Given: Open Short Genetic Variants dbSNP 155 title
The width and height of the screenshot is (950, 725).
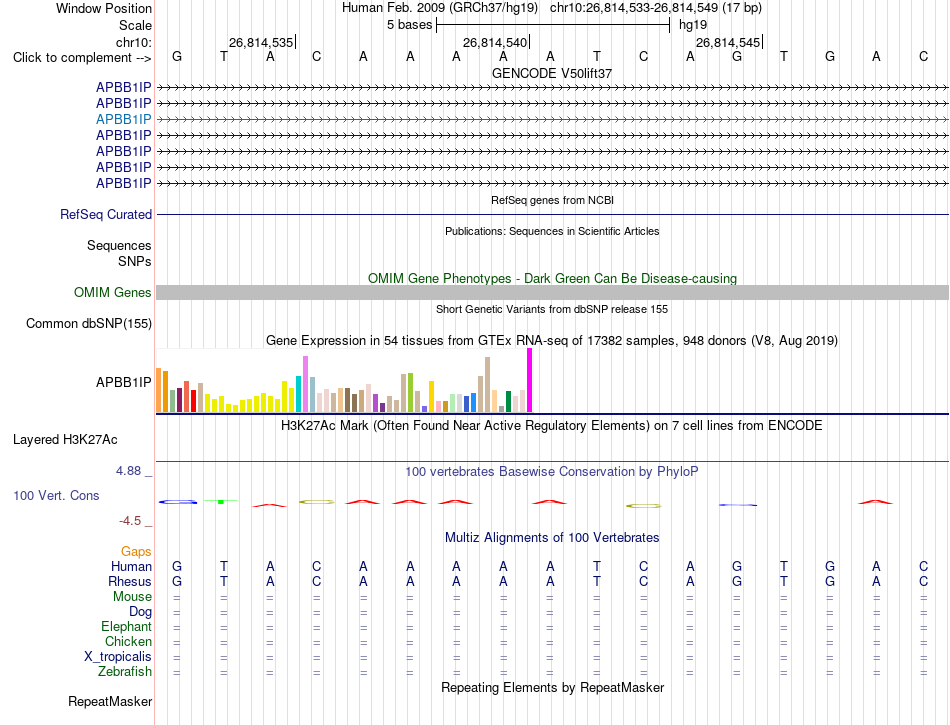Looking at the screenshot, I should (x=552, y=309).
